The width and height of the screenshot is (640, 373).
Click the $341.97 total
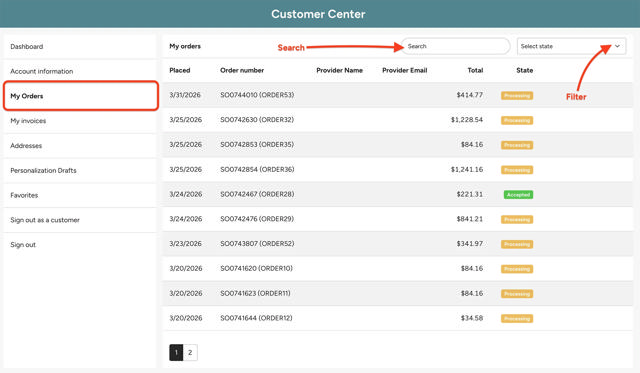pos(470,244)
